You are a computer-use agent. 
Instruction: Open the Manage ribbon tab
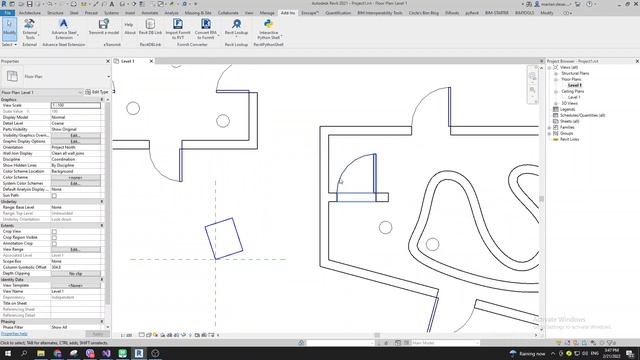click(x=267, y=13)
